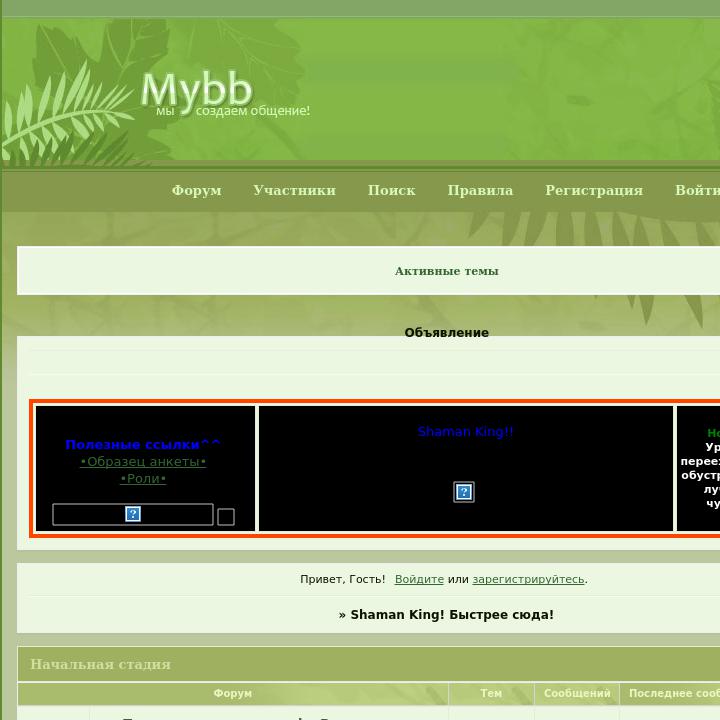Open the Образец анкеты link
This screenshot has width=720, height=720.
coord(143,461)
